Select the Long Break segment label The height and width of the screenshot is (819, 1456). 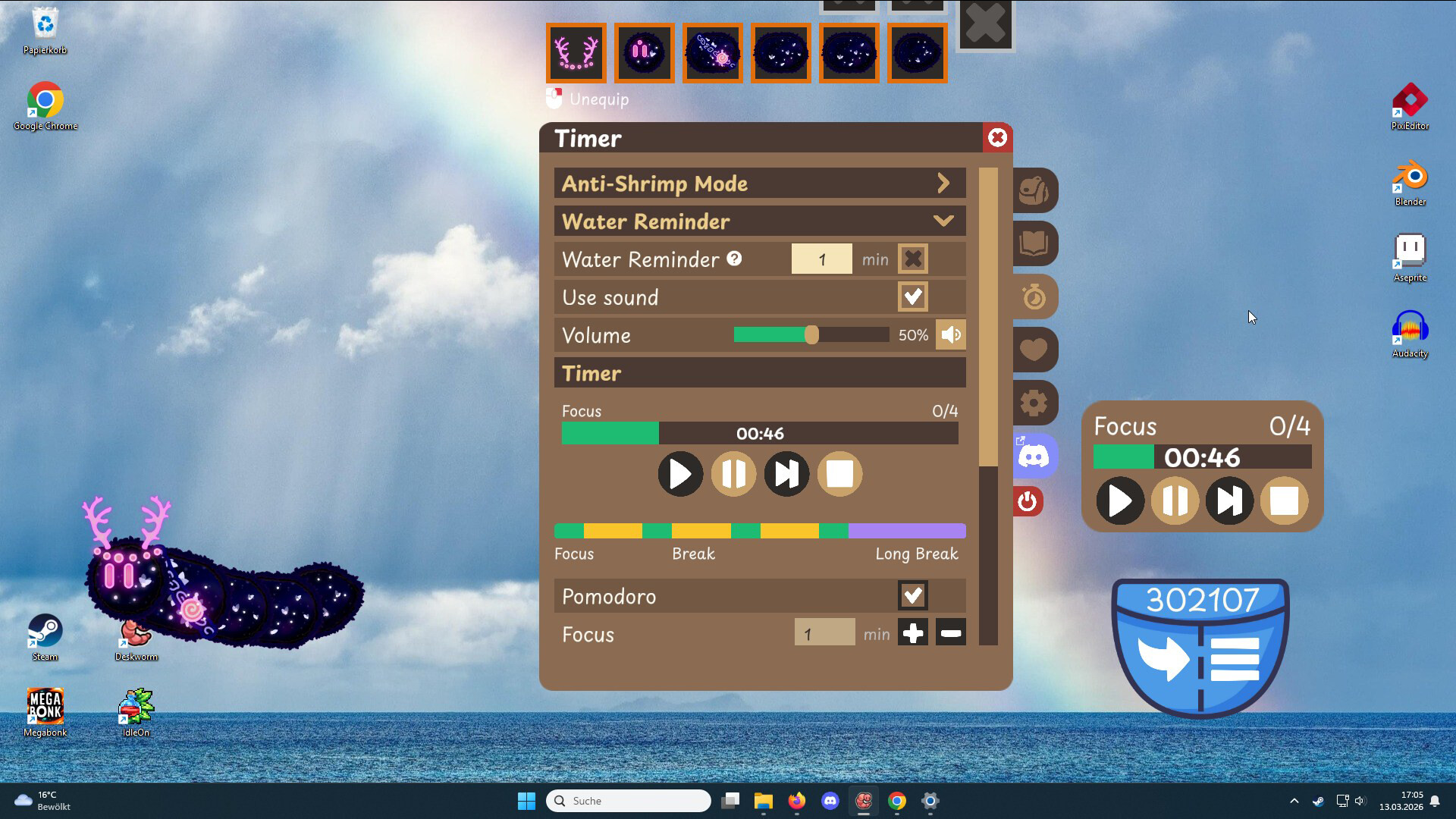[916, 554]
